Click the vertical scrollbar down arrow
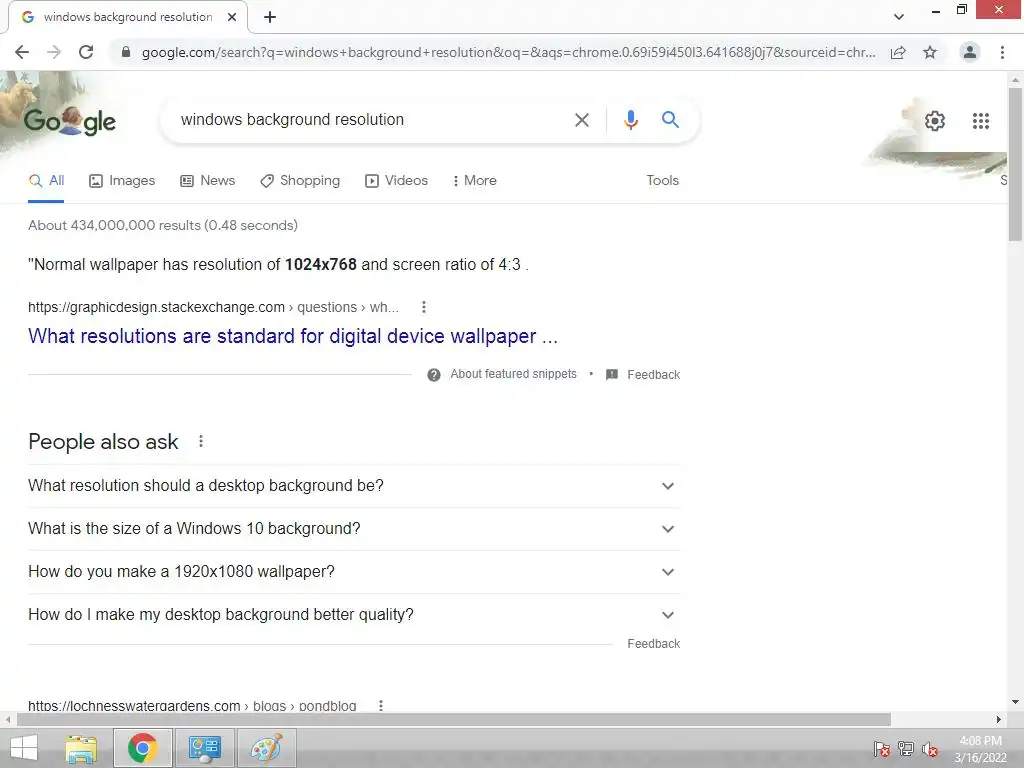This screenshot has width=1024, height=768. pyautogui.click(x=1015, y=703)
